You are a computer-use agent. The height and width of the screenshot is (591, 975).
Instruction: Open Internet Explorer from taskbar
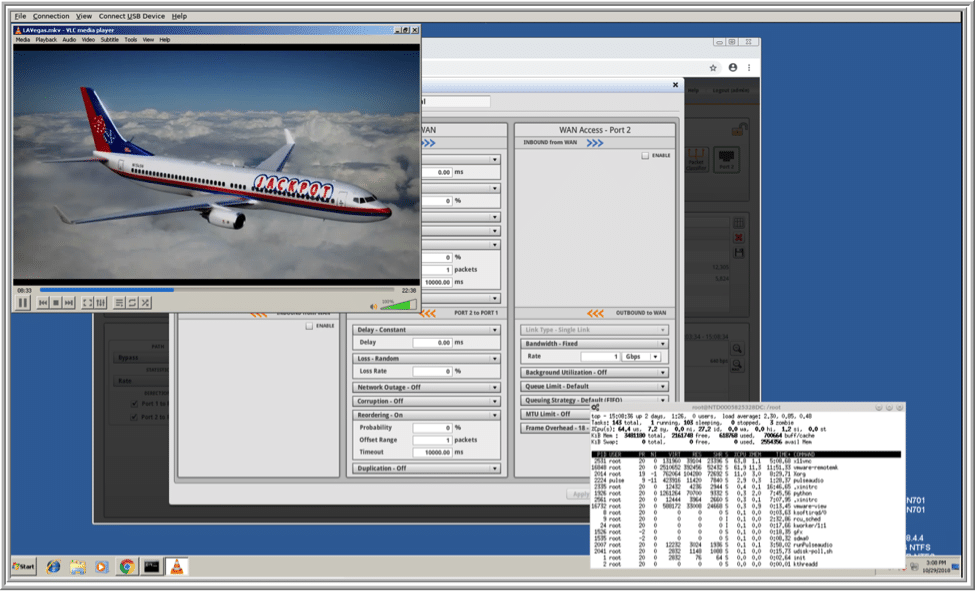coord(53,567)
